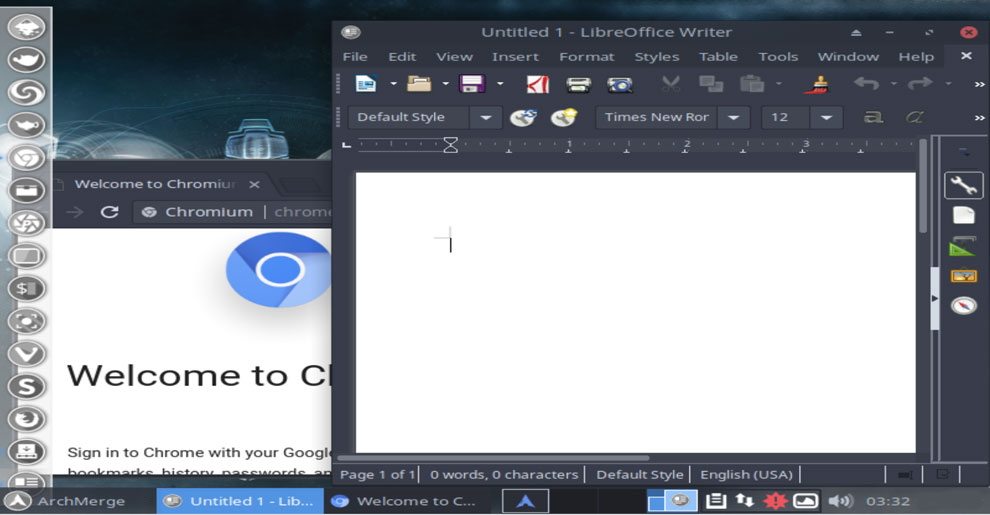
Task: Open the sidebar Styles deck icon
Action: click(963, 246)
